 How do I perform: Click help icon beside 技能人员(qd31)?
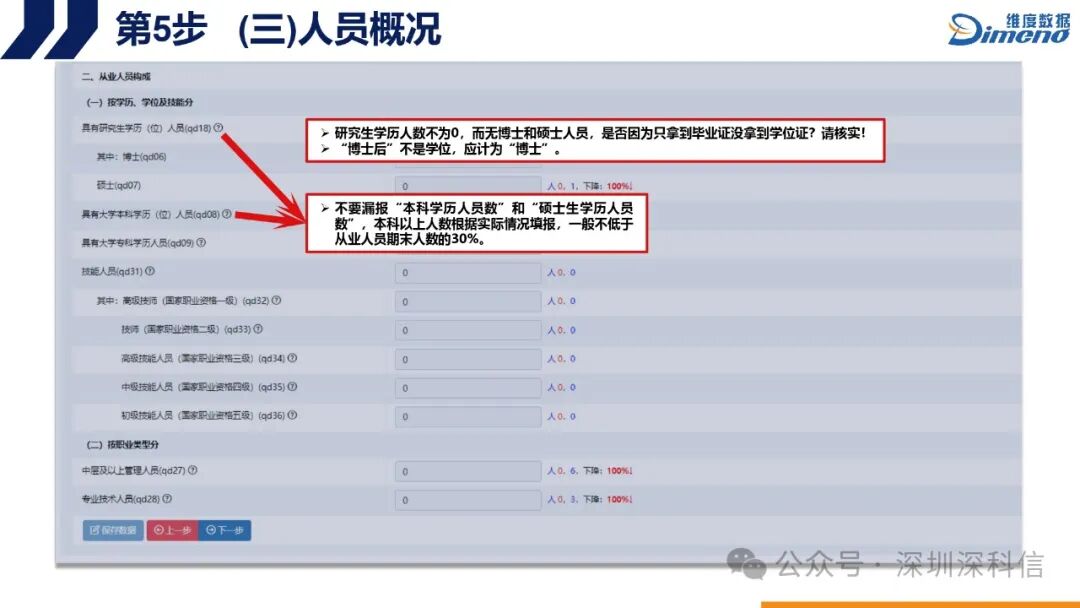click(x=150, y=271)
